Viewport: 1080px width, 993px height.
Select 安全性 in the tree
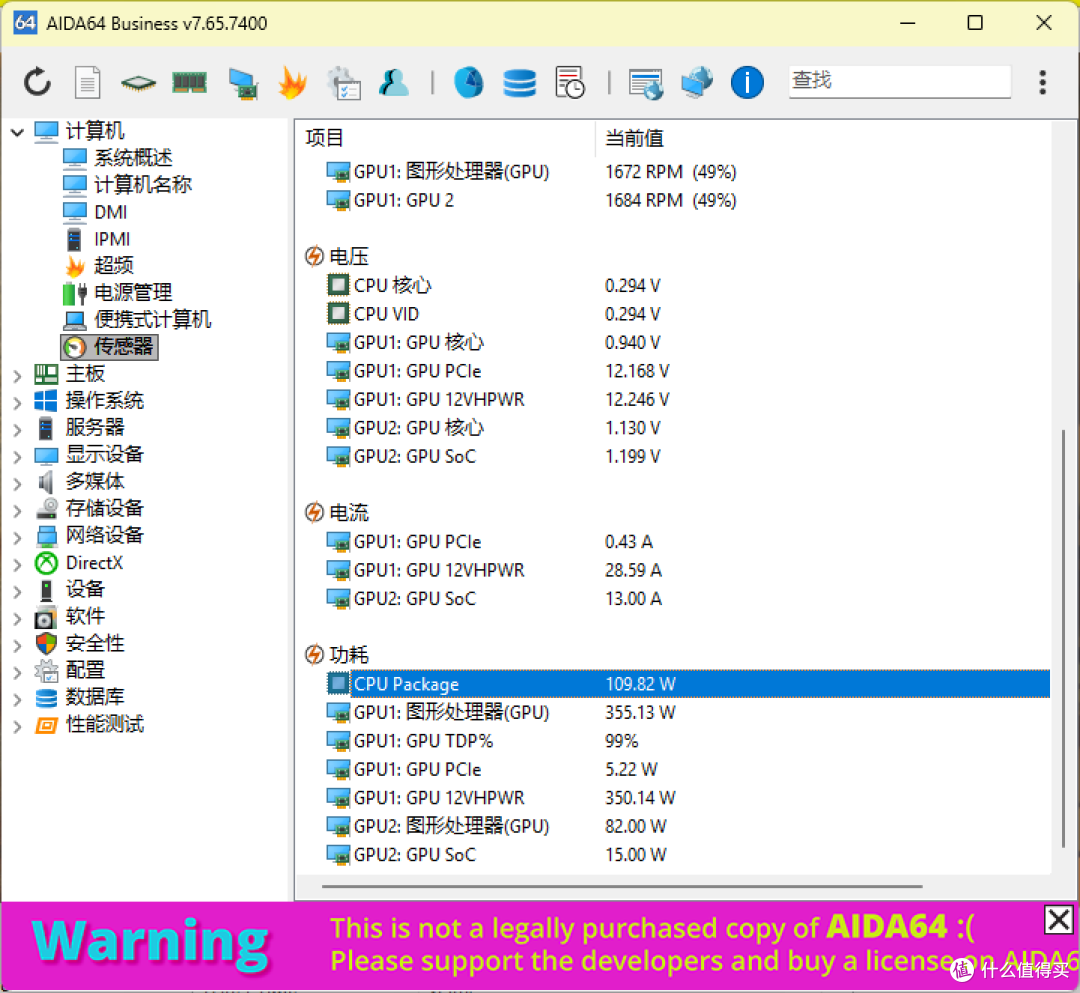tap(94, 643)
